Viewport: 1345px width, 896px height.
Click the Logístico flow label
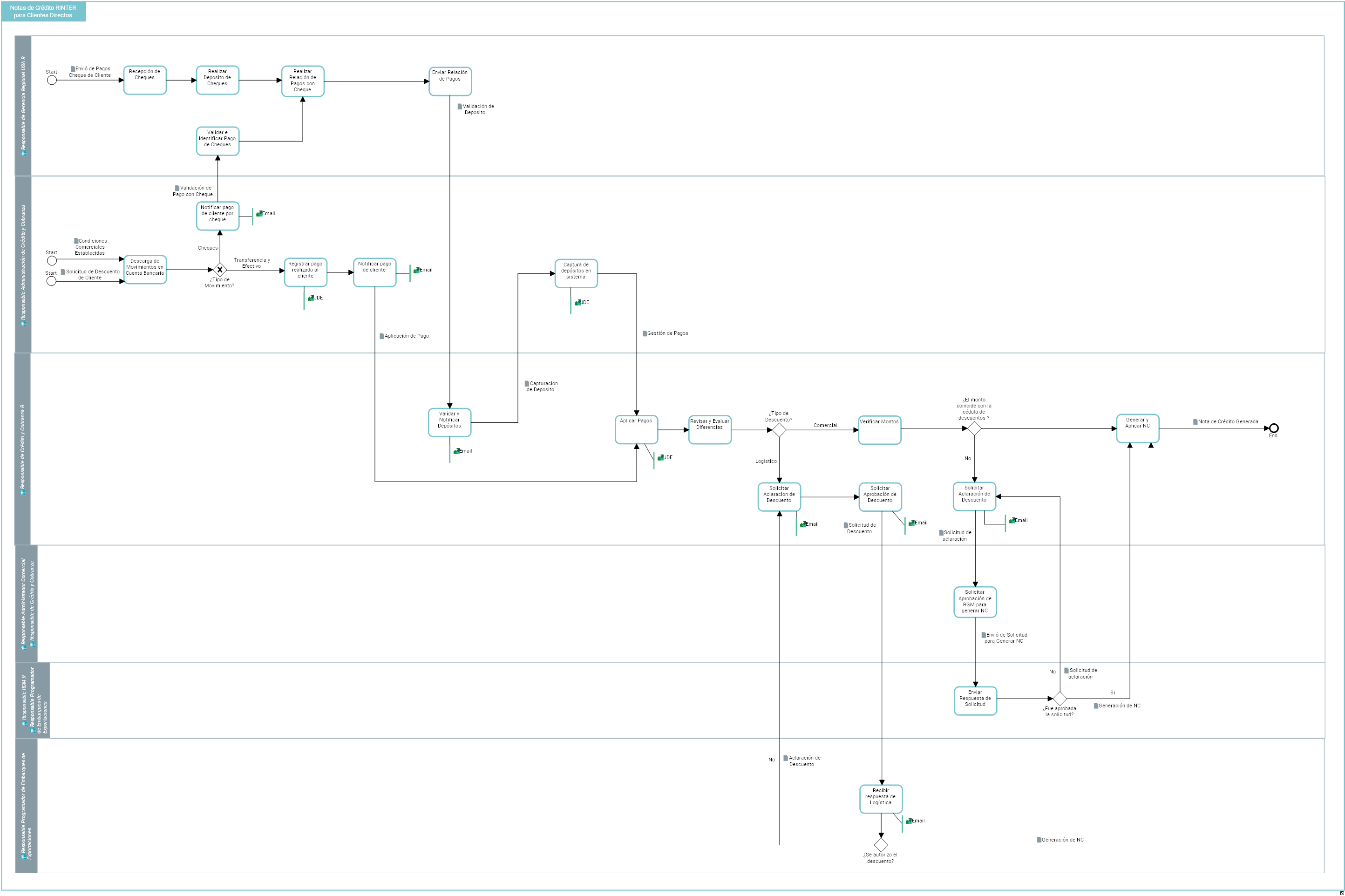click(x=766, y=462)
